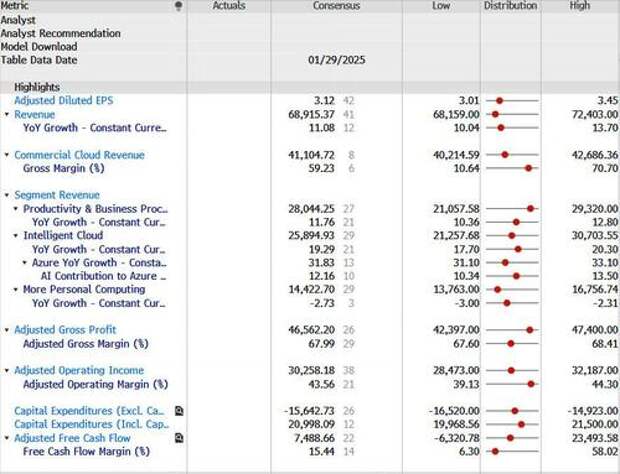The image size is (620, 474).
Task: Collapse Intelligent Cloud sub-rows
Action: point(15,236)
